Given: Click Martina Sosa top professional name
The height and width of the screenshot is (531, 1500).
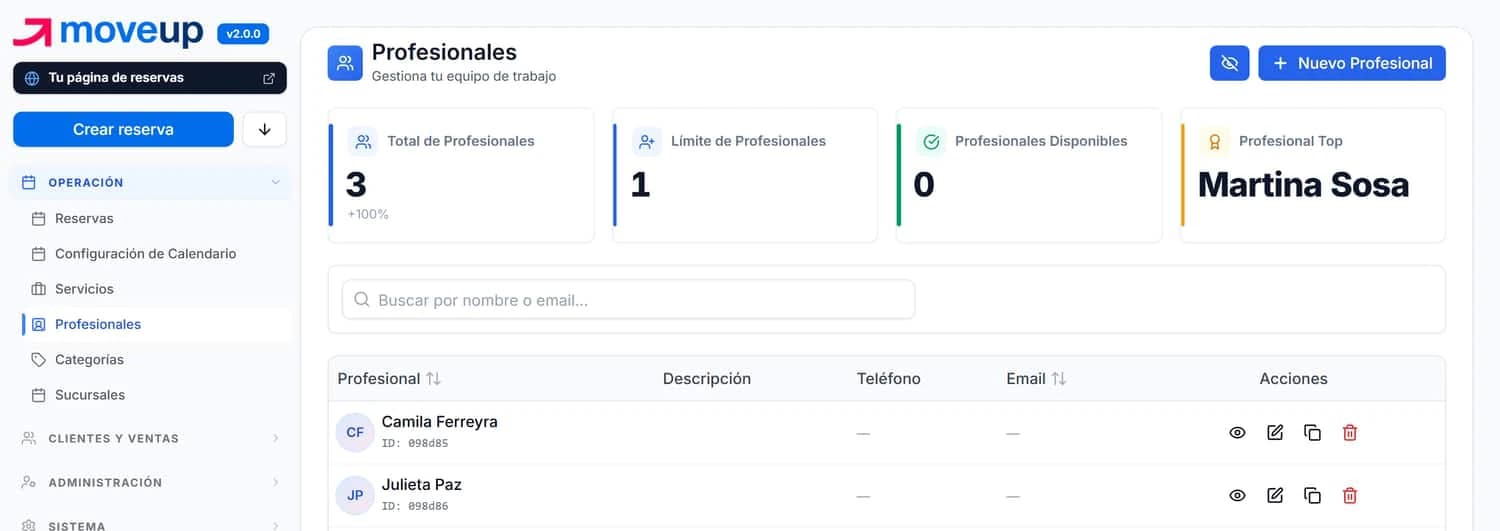Looking at the screenshot, I should [x=1303, y=185].
